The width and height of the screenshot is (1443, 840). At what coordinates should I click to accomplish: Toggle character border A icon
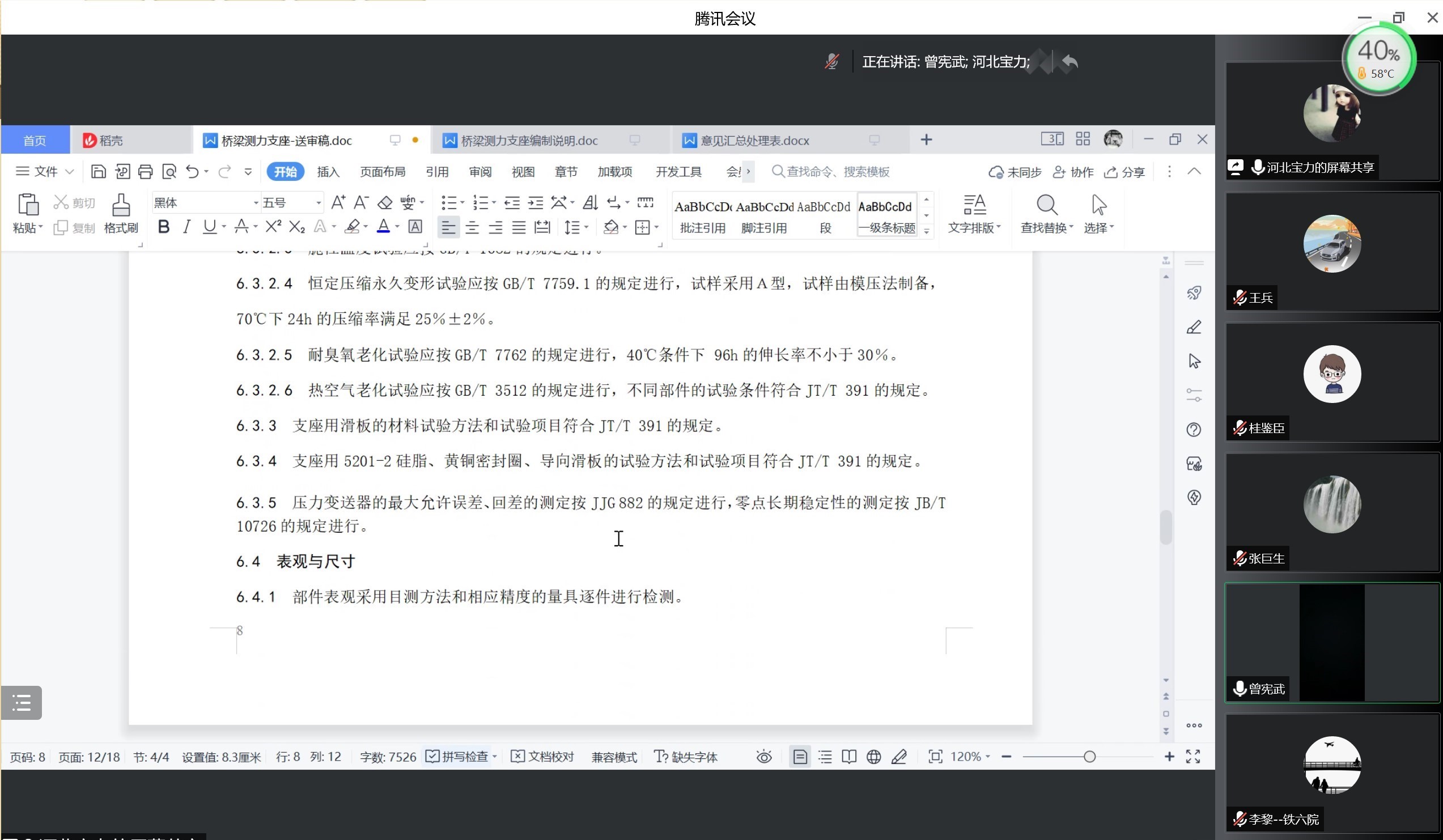pos(415,227)
